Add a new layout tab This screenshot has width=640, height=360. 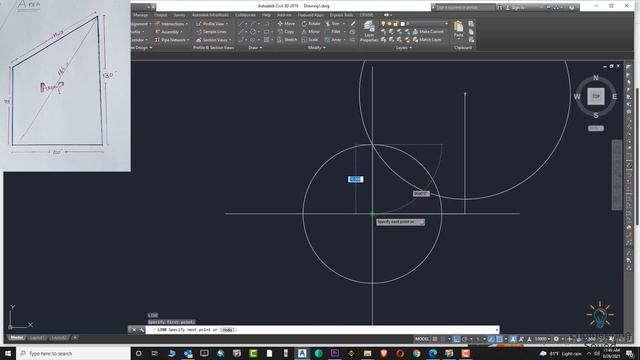[75, 338]
